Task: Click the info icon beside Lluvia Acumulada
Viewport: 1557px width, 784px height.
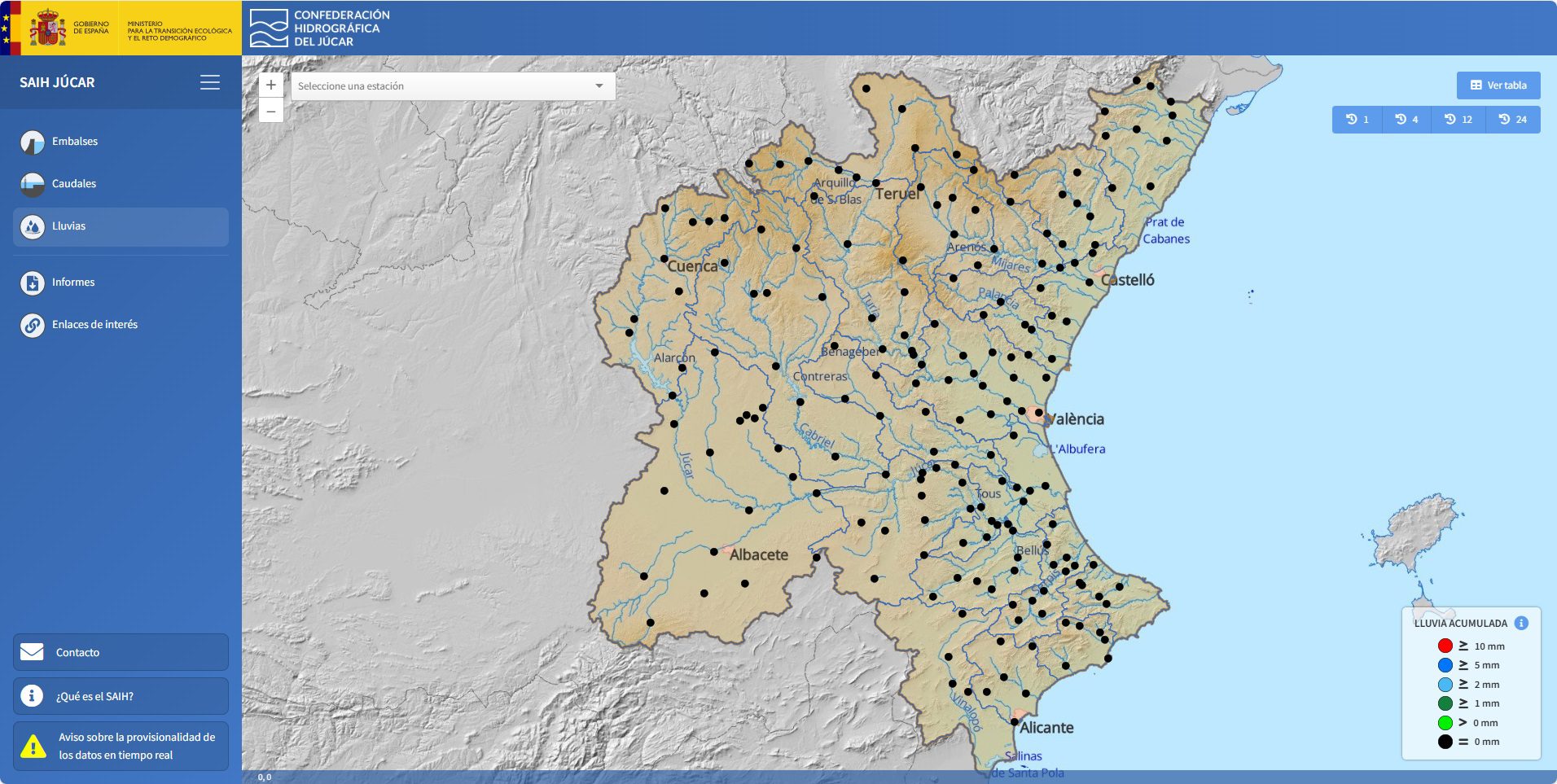Action: point(1521,623)
